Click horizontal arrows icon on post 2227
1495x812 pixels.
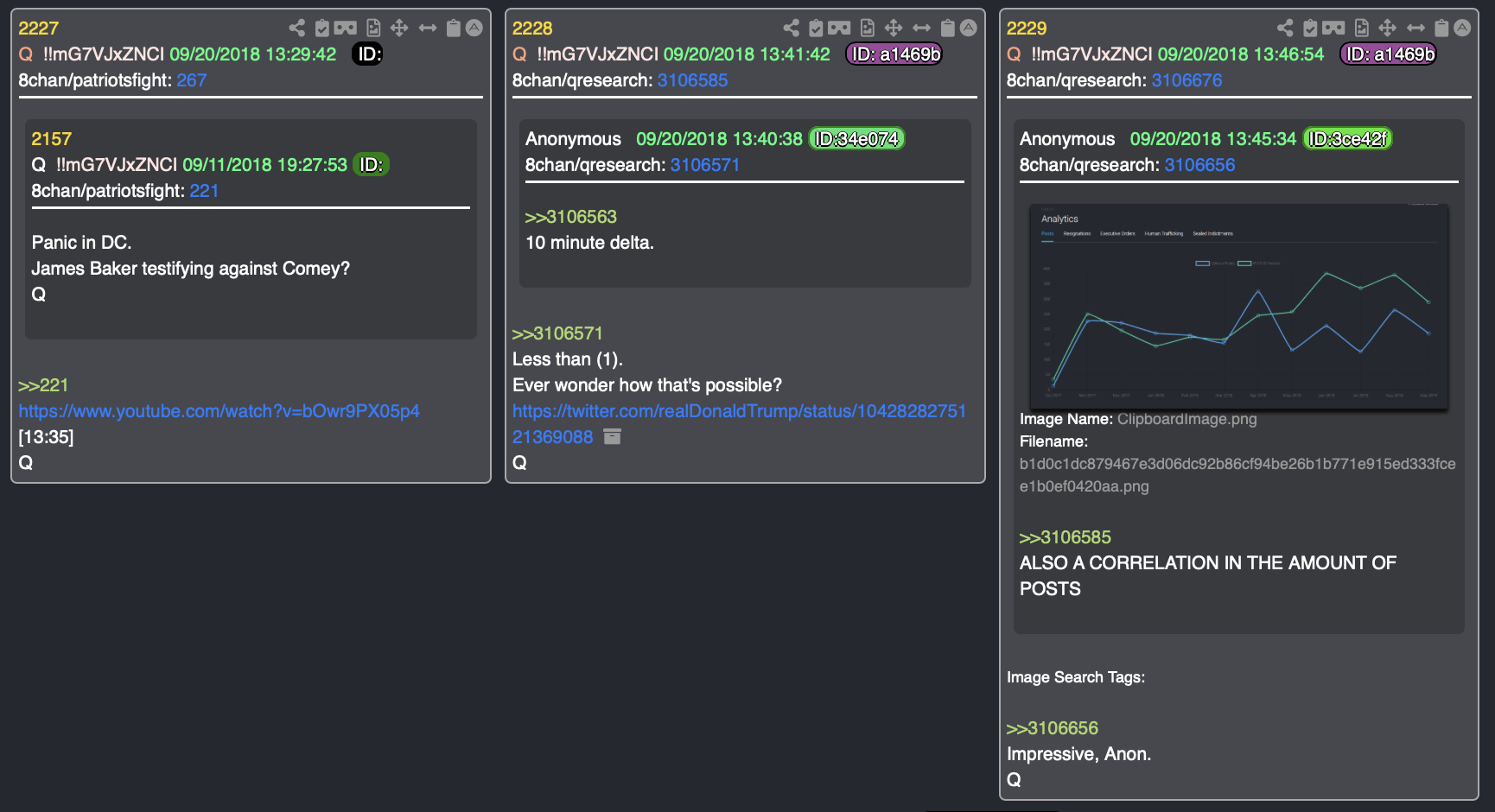coord(427,28)
